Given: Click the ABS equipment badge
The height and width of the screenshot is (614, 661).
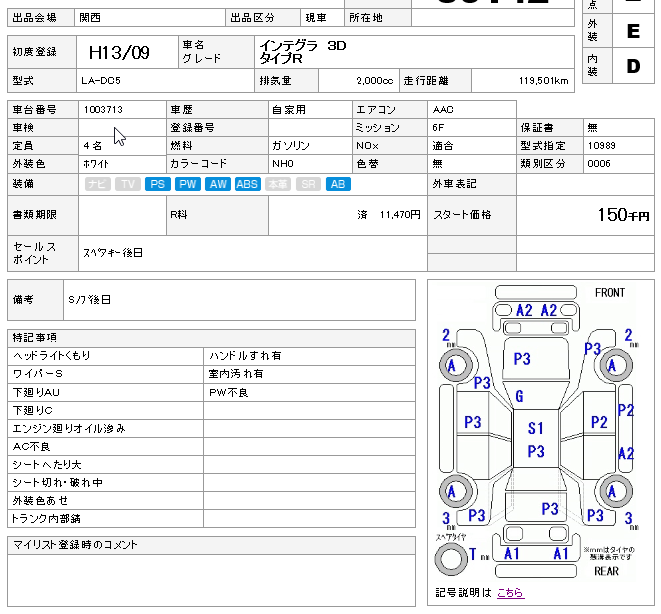Looking at the screenshot, I should [248, 184].
